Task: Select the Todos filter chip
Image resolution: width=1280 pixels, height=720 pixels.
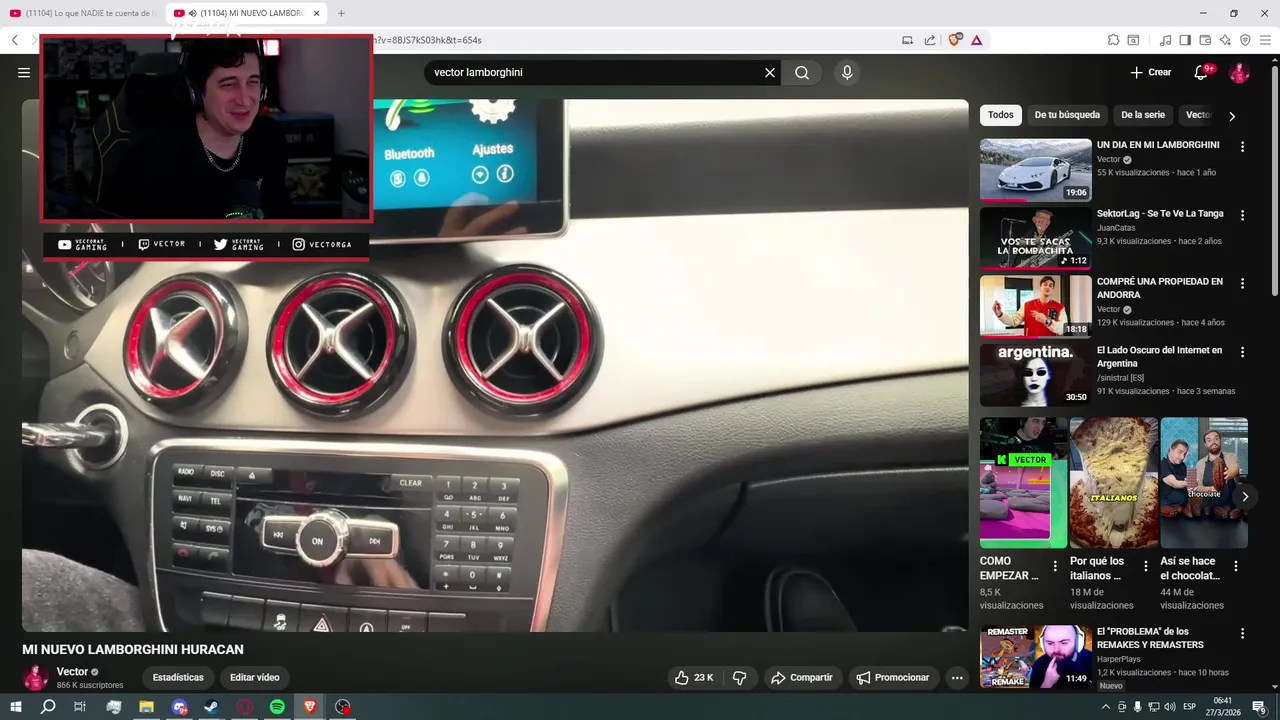Action: pyautogui.click(x=1000, y=115)
